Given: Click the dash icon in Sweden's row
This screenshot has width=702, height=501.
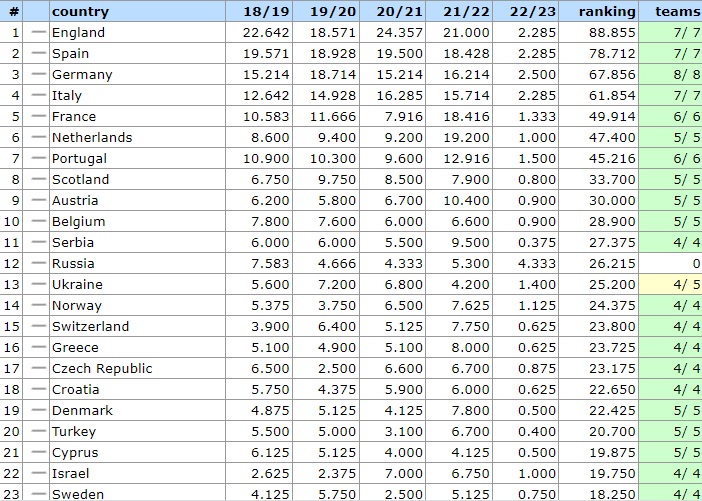Looking at the screenshot, I should pos(39,494).
